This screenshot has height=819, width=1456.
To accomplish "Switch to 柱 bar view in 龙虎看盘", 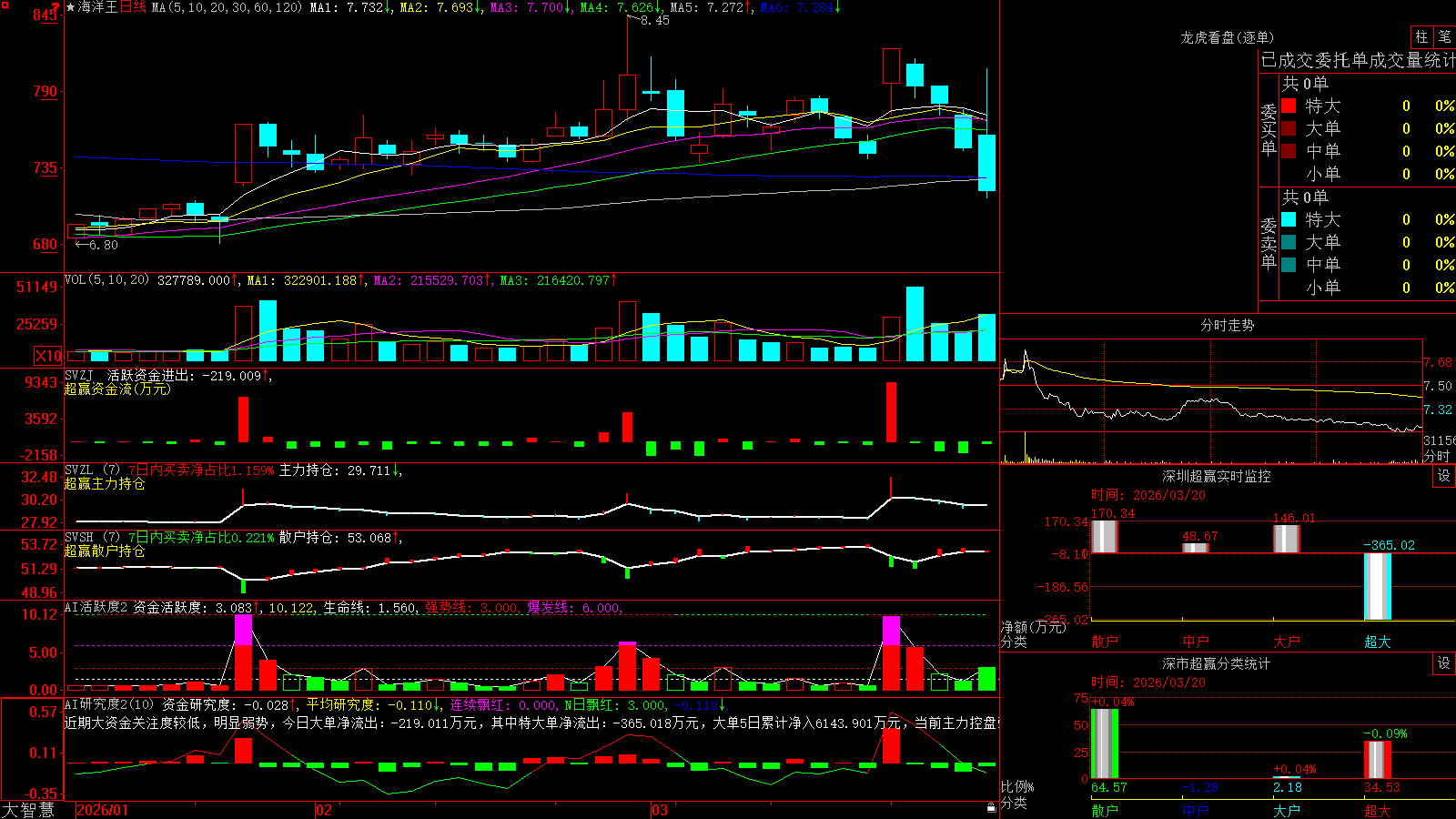I will pos(1421,36).
